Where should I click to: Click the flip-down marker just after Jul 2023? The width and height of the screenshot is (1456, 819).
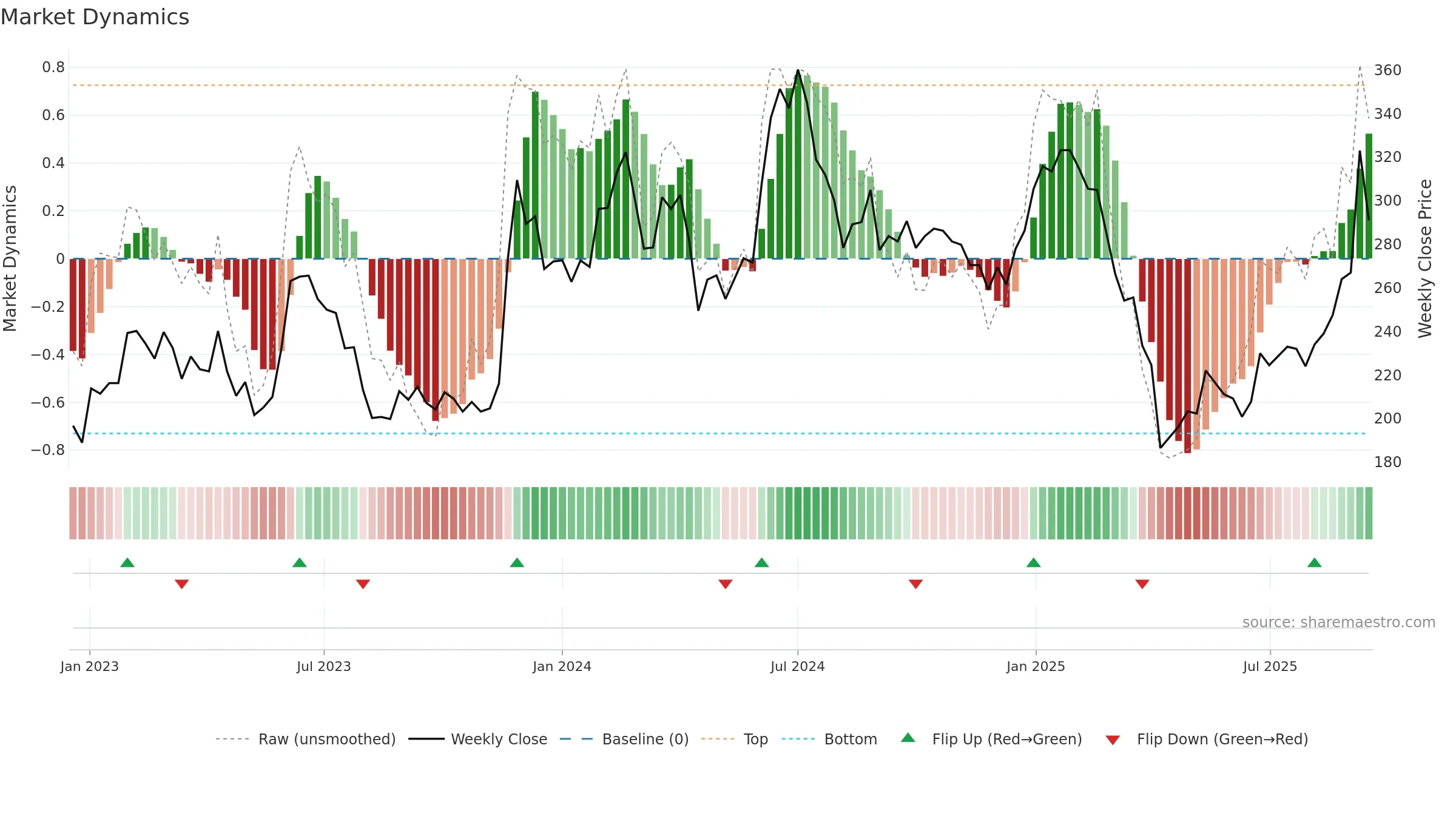363,584
